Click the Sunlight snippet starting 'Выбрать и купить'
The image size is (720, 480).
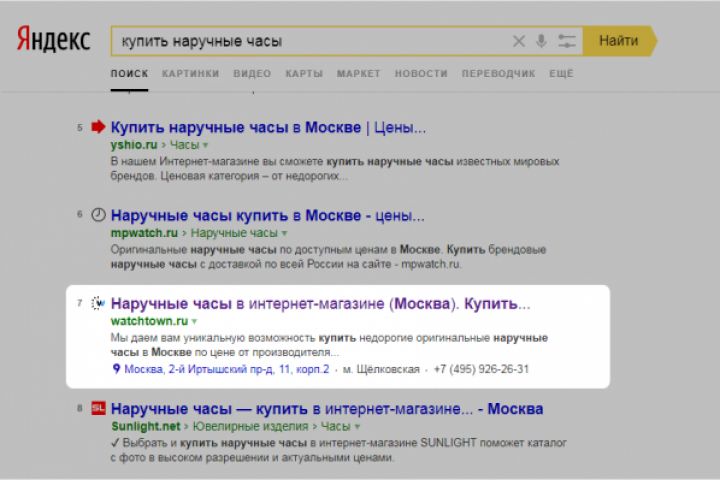click(x=339, y=450)
